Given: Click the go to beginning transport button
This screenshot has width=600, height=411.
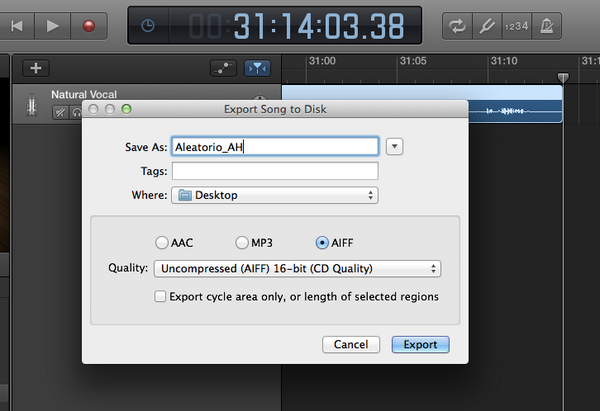Looking at the screenshot, I should tap(16, 26).
